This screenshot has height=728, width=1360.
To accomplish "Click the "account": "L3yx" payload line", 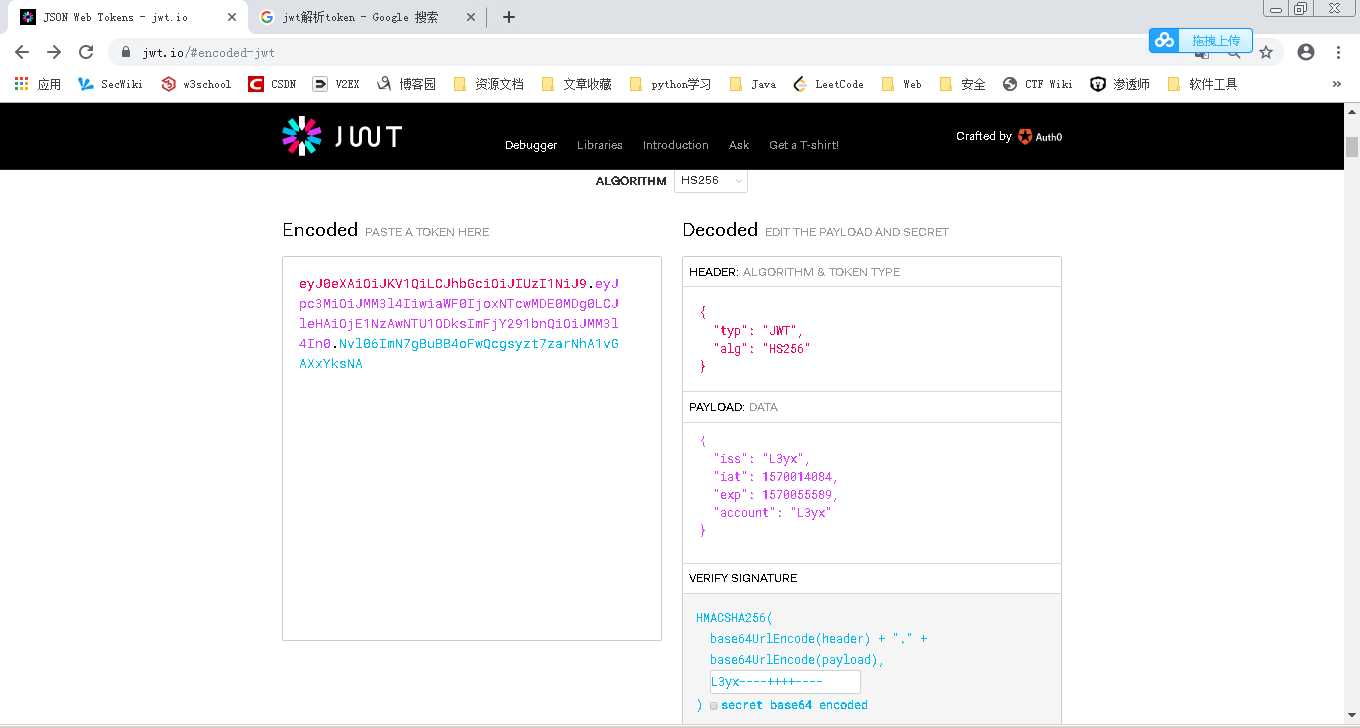I will 772,513.
